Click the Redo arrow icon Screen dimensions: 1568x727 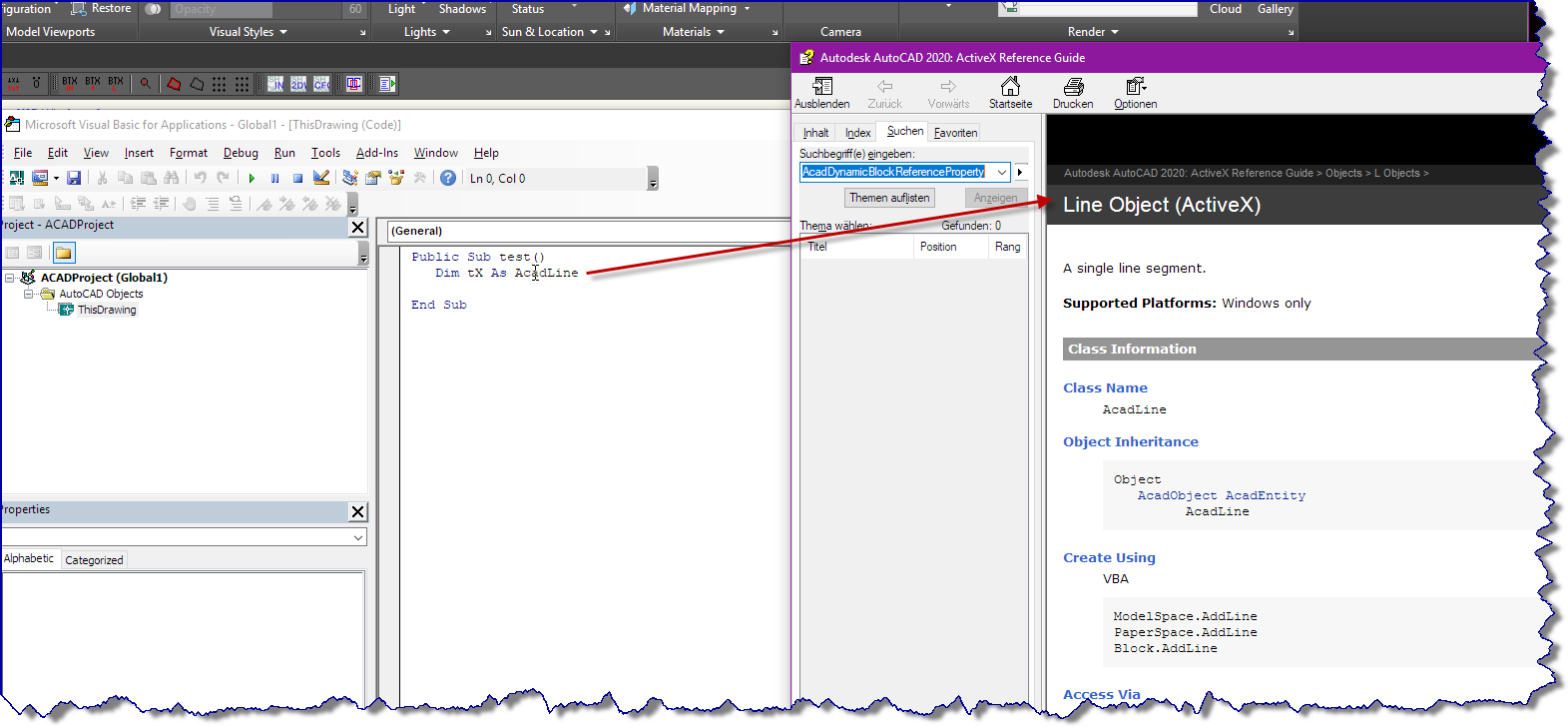pyautogui.click(x=223, y=178)
